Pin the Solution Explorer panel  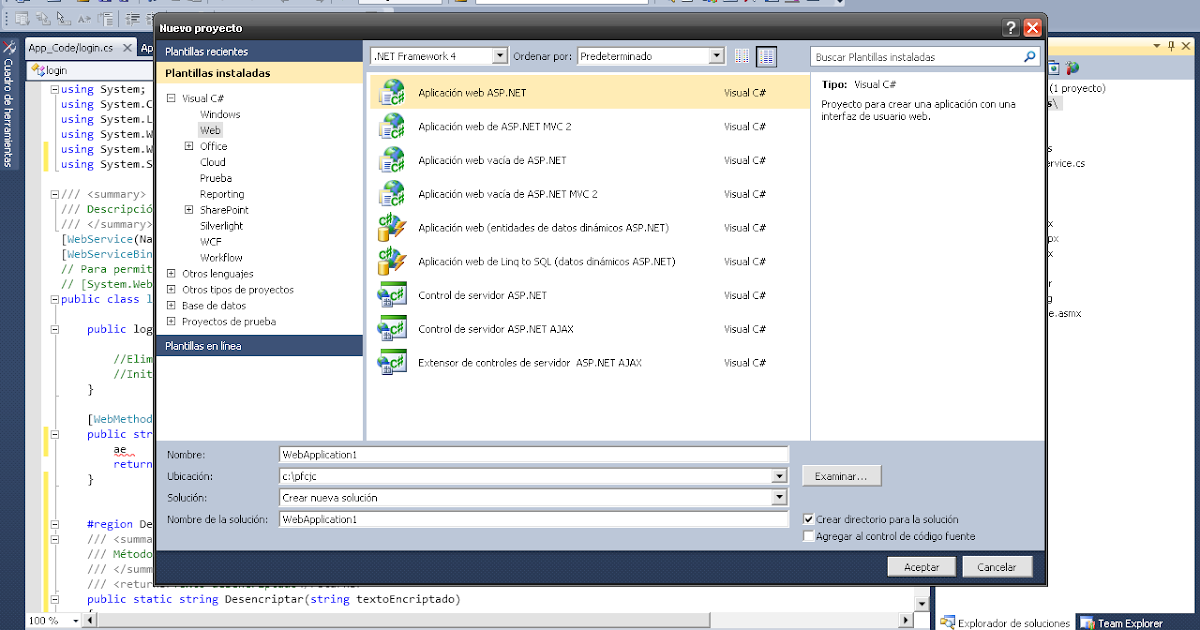(1172, 46)
